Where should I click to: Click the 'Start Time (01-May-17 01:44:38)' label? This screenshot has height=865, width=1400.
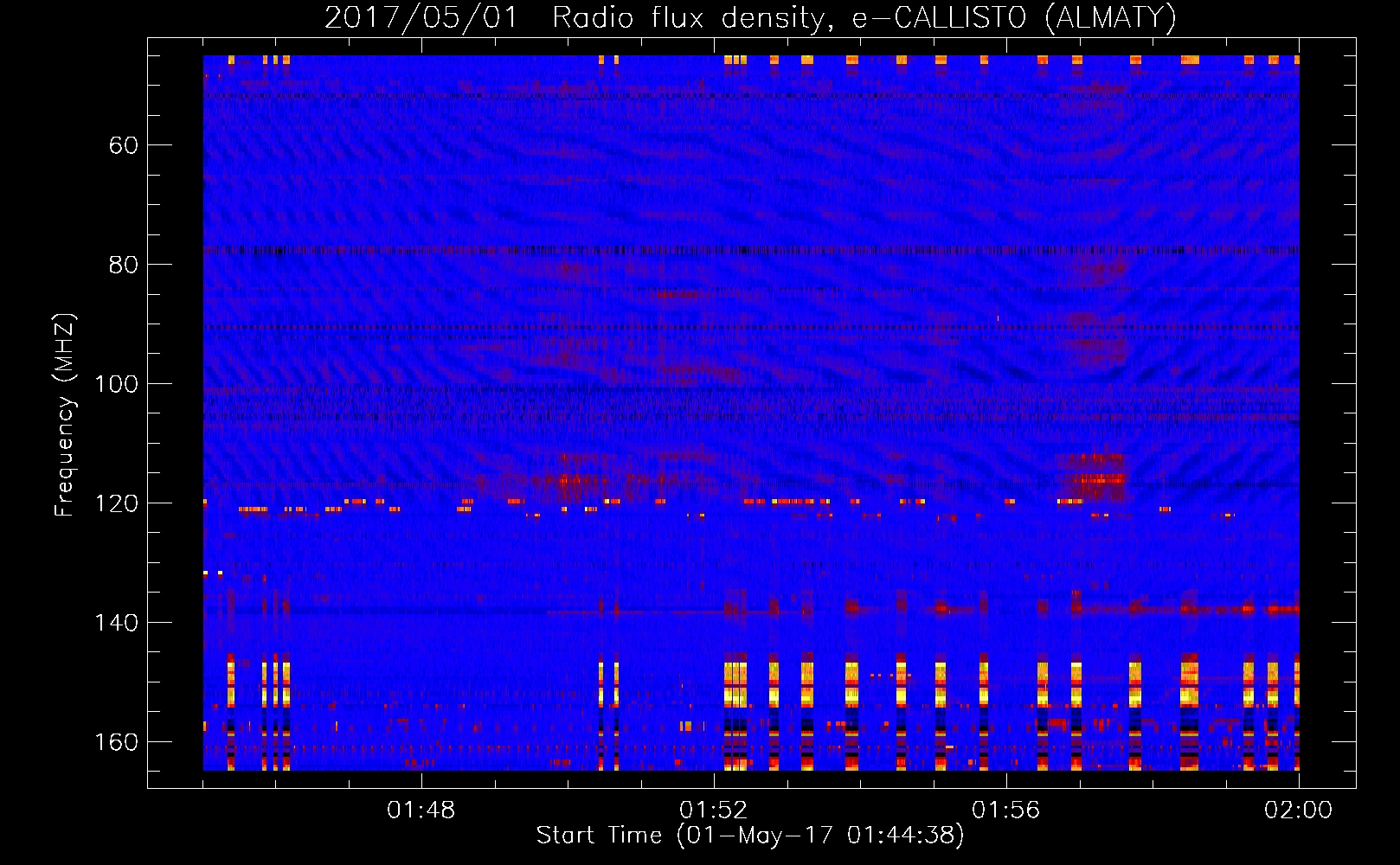[750, 836]
